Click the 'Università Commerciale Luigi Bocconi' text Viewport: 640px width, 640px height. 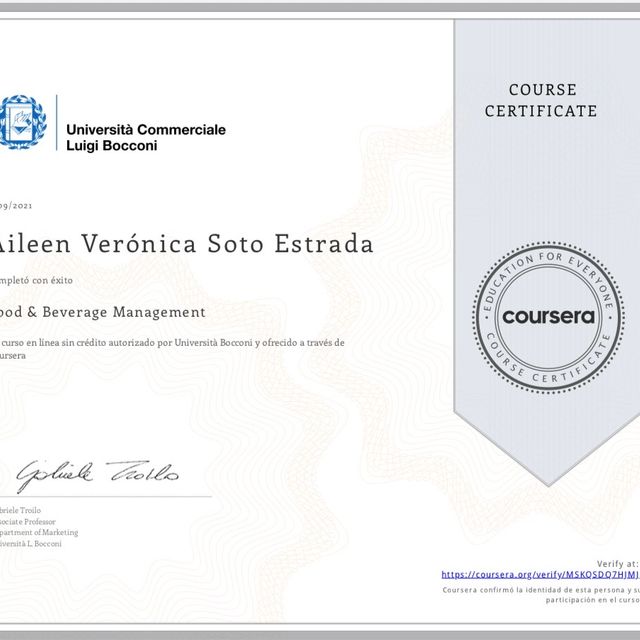146,138
